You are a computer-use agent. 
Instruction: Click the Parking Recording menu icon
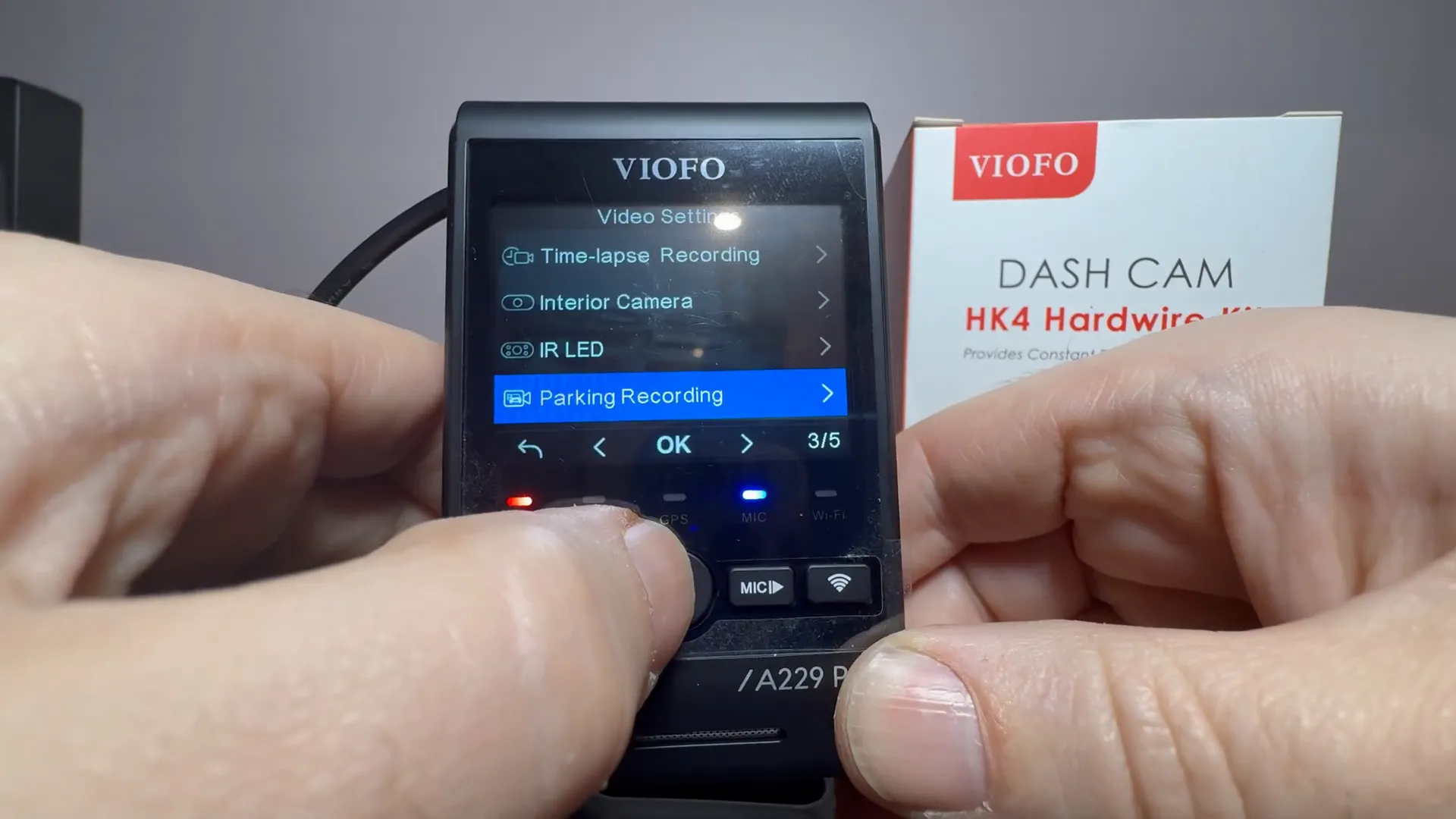coord(516,396)
